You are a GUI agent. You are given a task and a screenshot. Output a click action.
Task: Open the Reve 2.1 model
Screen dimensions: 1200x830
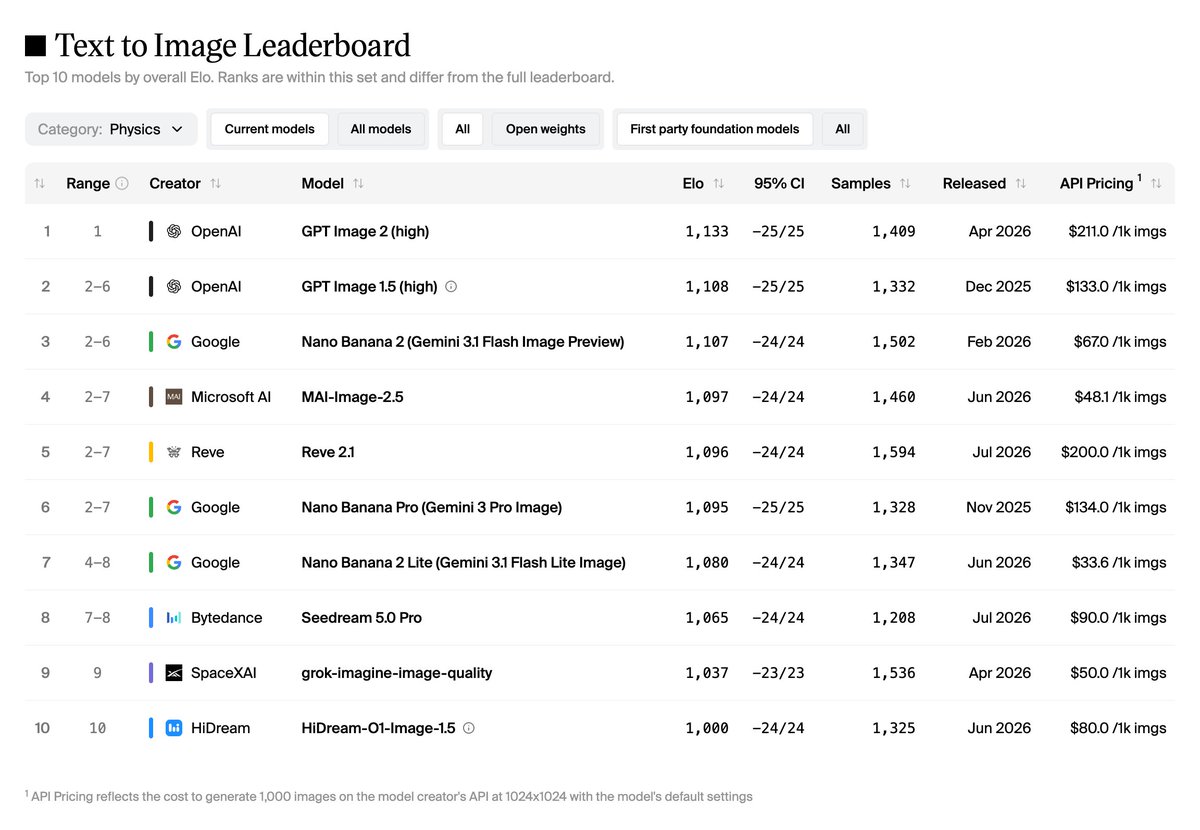[327, 452]
